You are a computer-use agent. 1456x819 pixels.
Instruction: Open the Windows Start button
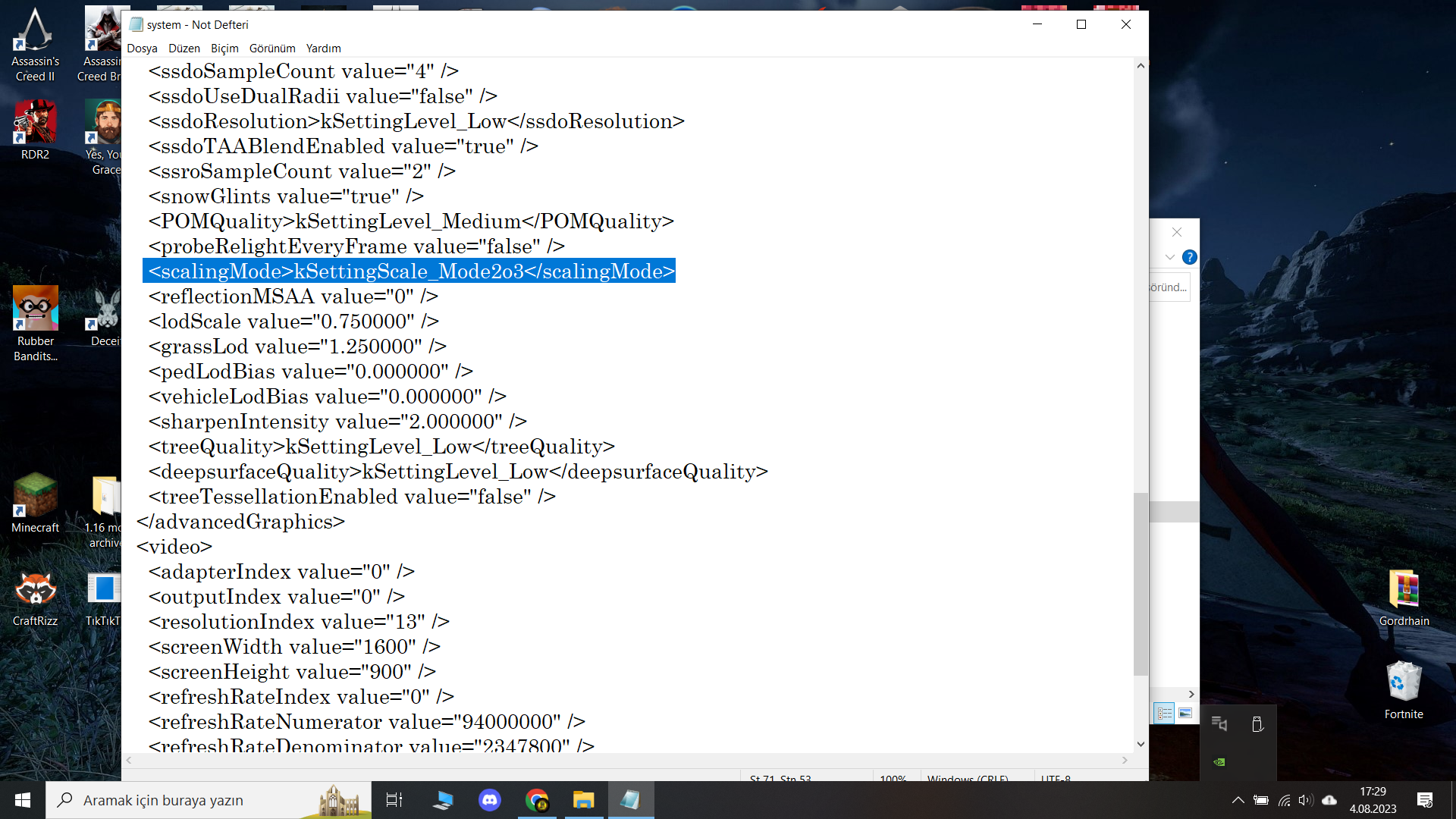[x=23, y=800]
